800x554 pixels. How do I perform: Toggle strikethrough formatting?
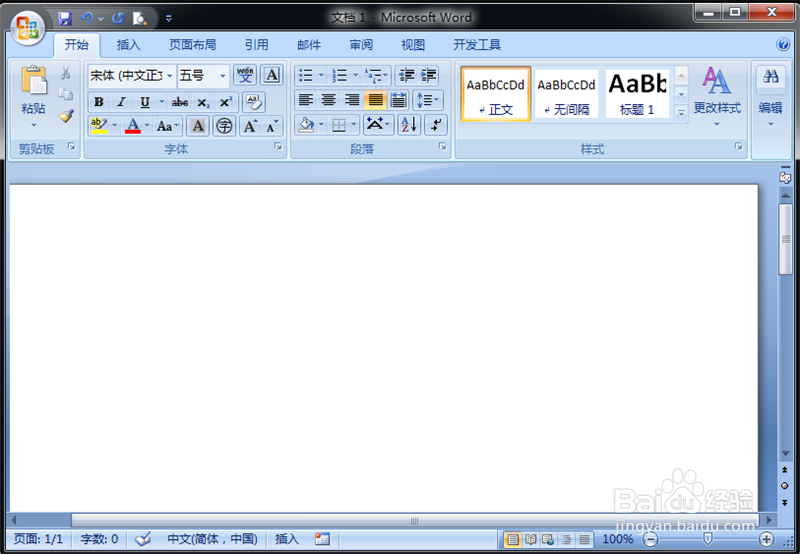[180, 102]
